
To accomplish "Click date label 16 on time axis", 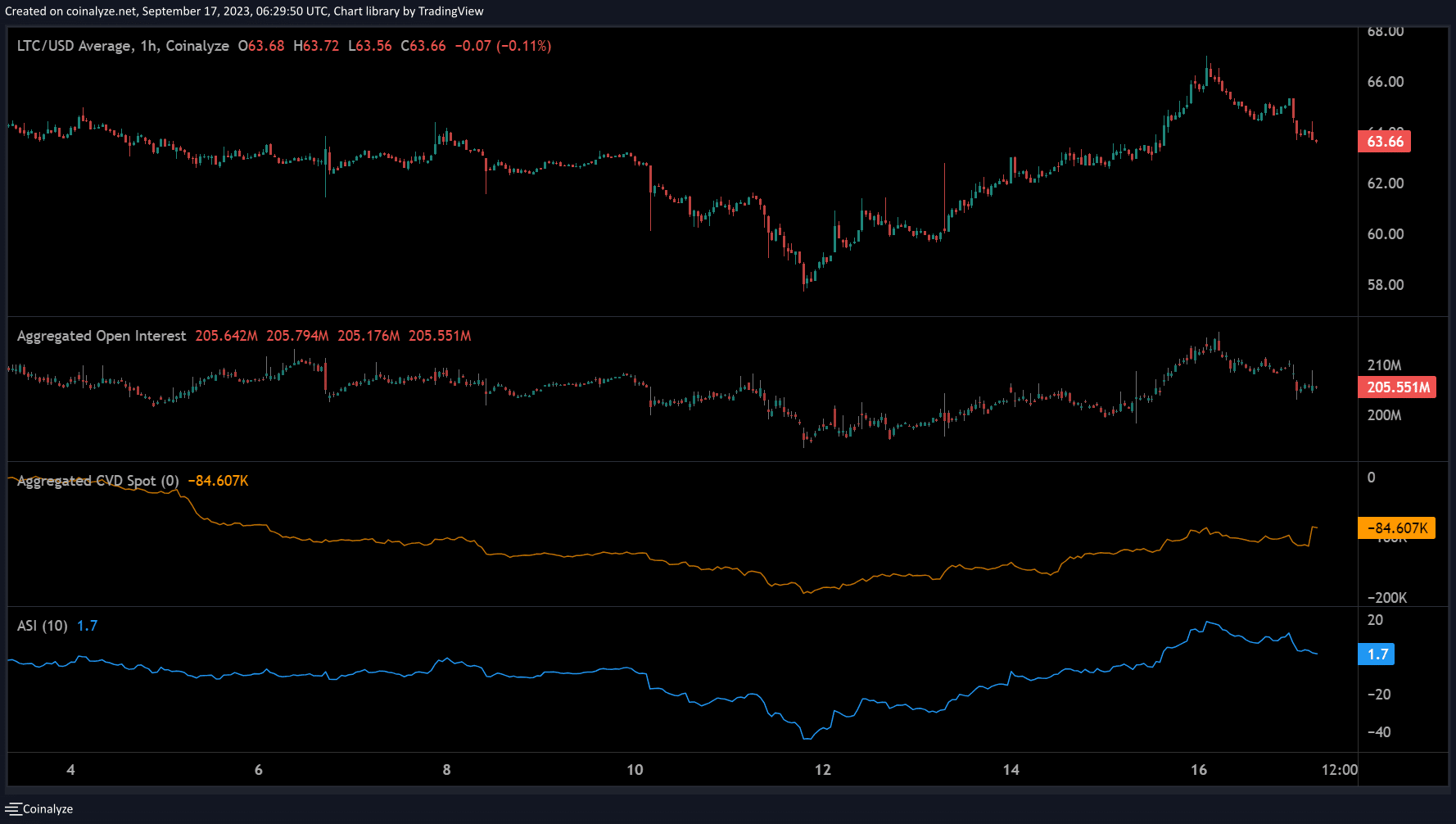I will point(1199,770).
